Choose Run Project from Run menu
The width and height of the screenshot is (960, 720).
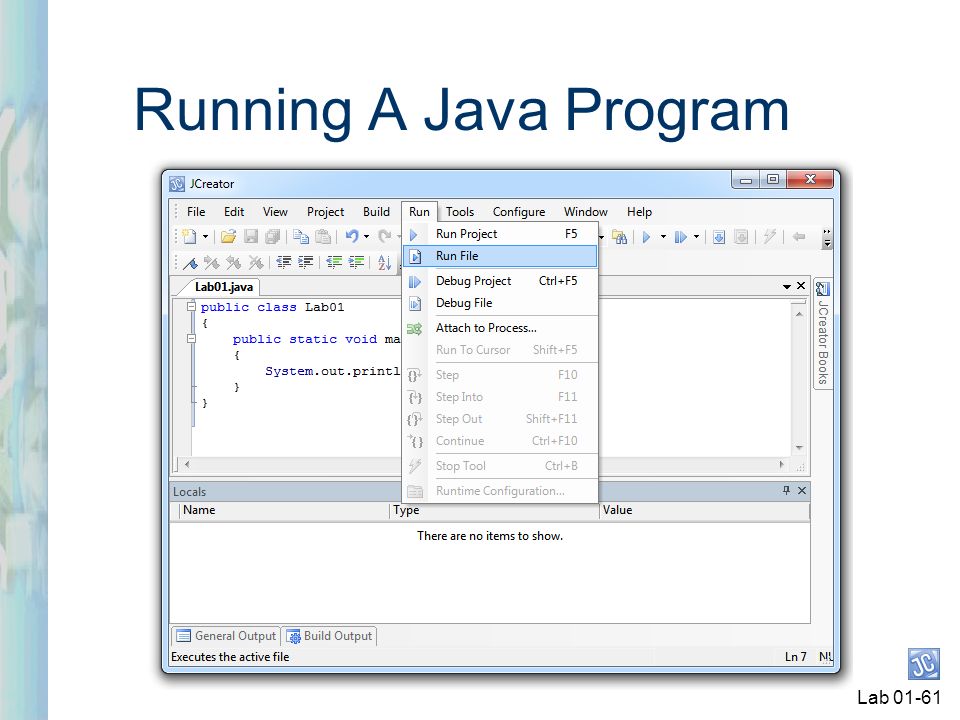pyautogui.click(x=500, y=234)
